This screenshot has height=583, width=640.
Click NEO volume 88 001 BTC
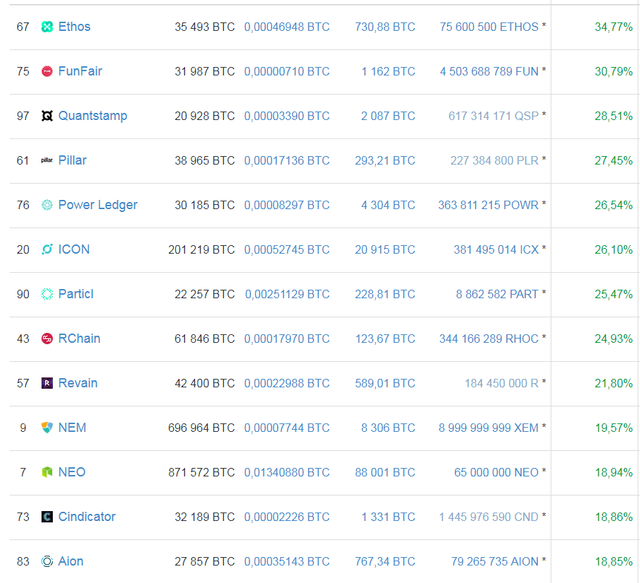pyautogui.click(x=385, y=472)
